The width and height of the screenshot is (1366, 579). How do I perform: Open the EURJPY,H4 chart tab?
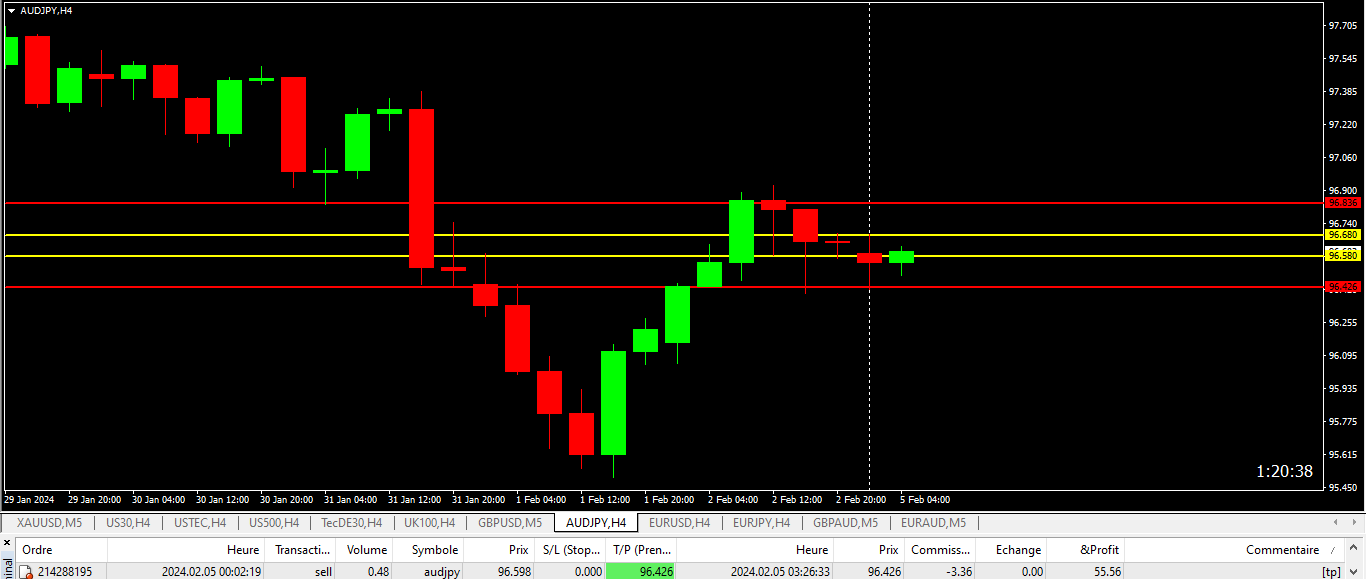[762, 523]
